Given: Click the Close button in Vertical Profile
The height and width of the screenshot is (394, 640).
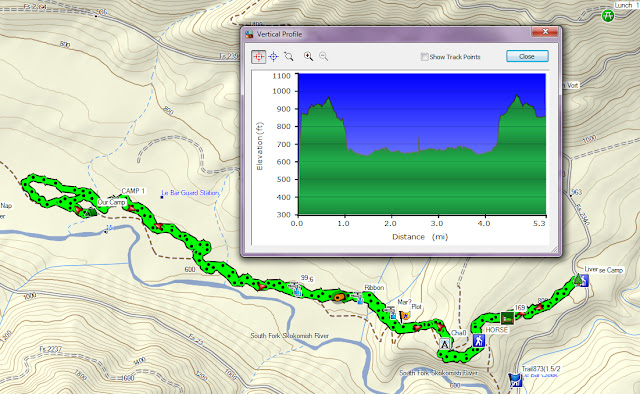Looking at the screenshot, I should click(527, 56).
